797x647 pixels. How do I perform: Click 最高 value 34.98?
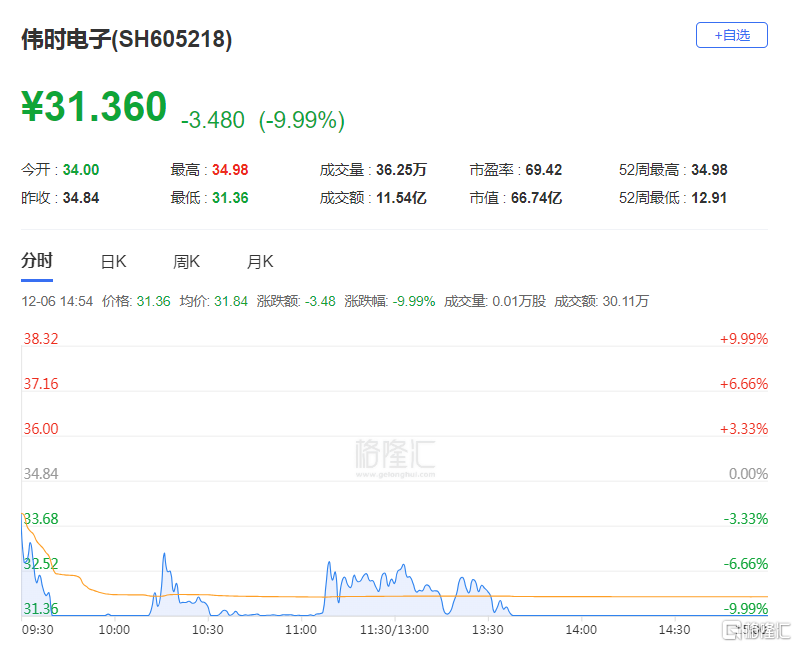click(x=230, y=170)
